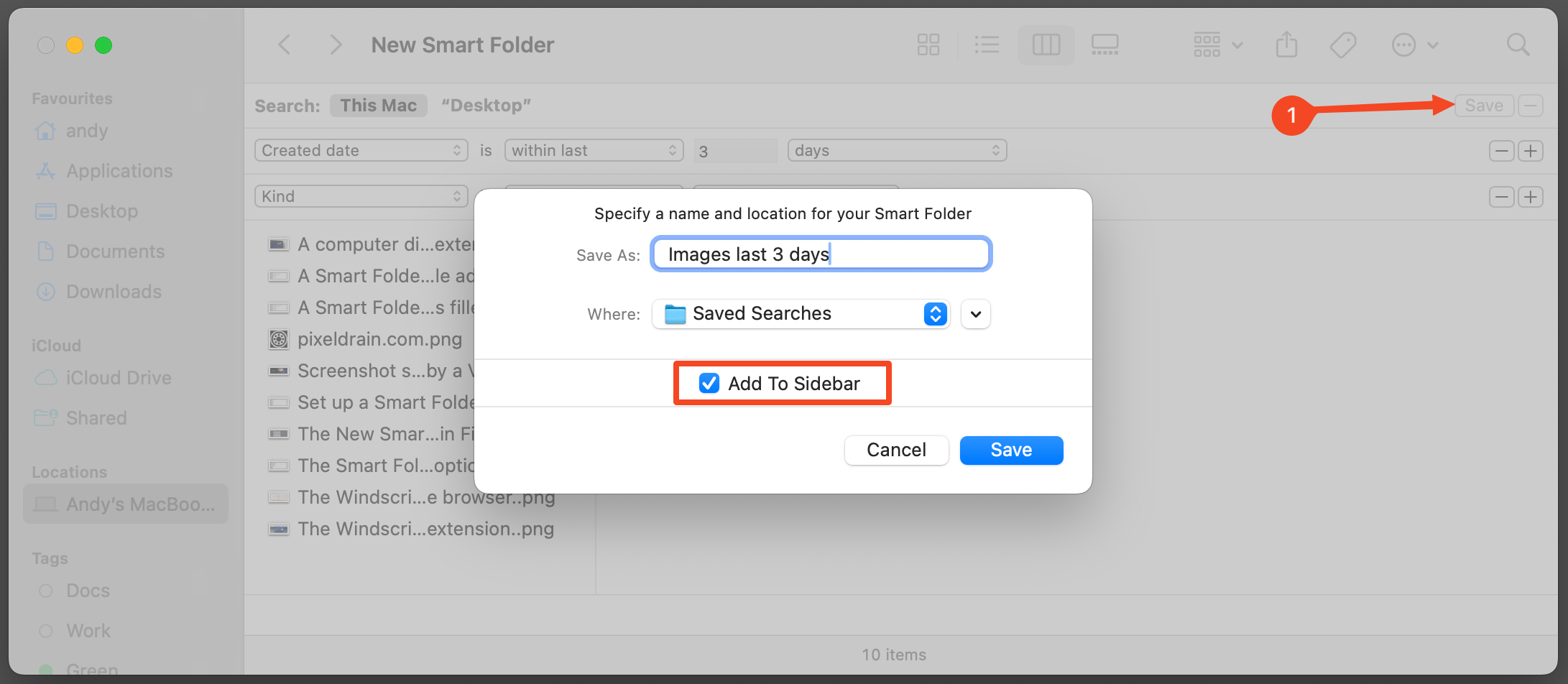Click the search magnifier icon
This screenshot has width=1568, height=684.
tap(1518, 45)
